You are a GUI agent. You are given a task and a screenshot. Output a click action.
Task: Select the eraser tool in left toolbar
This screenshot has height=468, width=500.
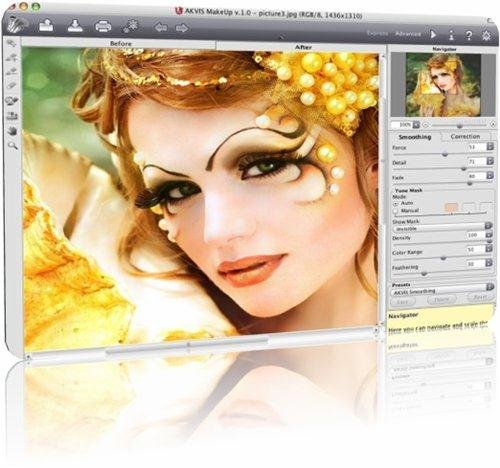12,85
